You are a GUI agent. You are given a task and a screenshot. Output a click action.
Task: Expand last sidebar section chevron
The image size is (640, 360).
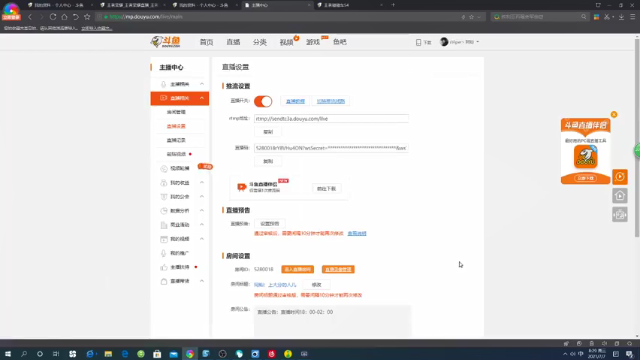(x=202, y=281)
